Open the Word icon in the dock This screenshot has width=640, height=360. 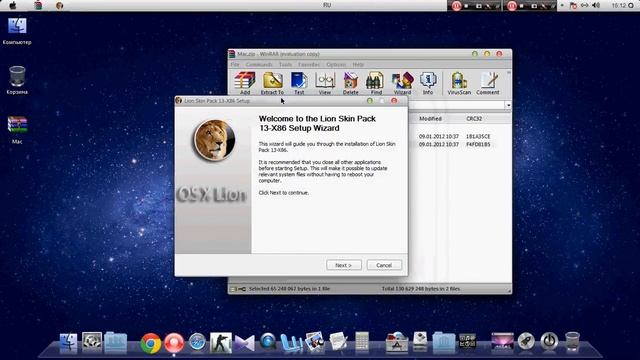(x=291, y=342)
